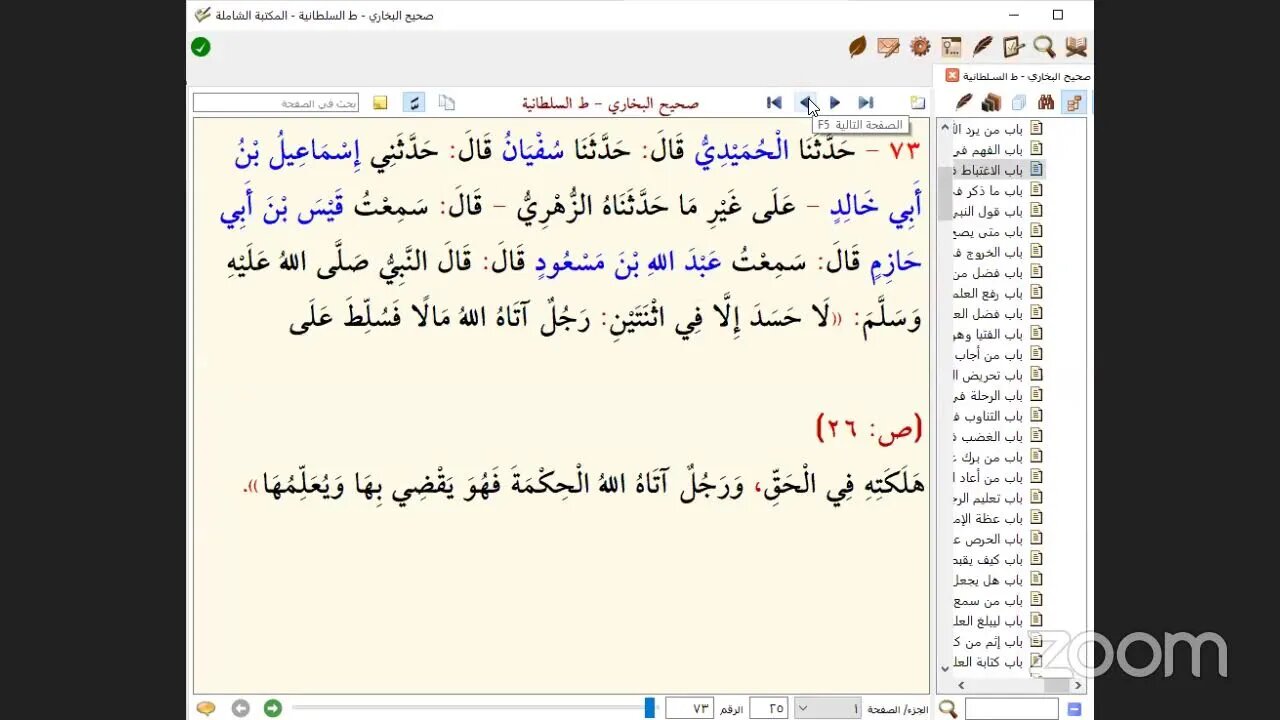
Task: Click the open book on stand icon
Action: pos(1076,47)
